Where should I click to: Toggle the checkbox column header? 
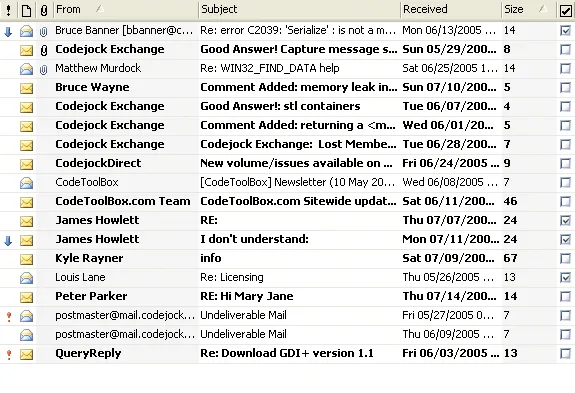[x=566, y=11]
